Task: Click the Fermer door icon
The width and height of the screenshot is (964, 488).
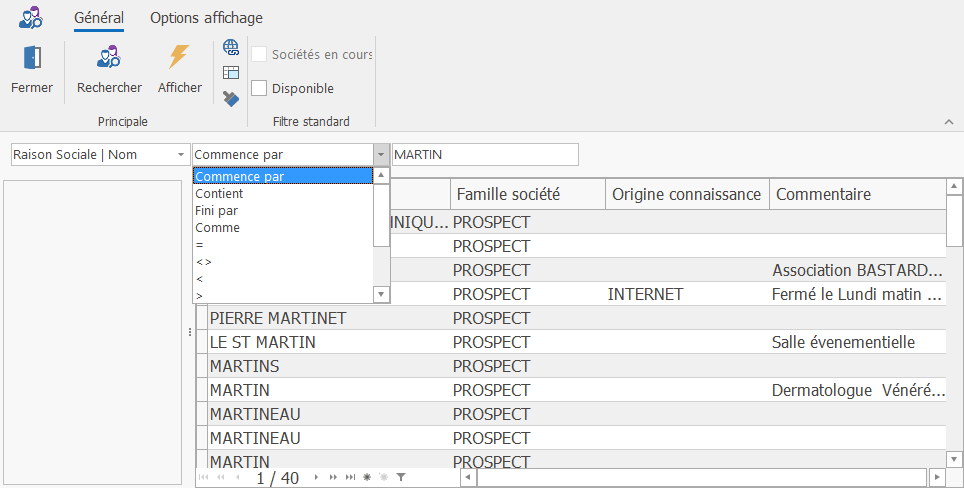Action: [32, 58]
